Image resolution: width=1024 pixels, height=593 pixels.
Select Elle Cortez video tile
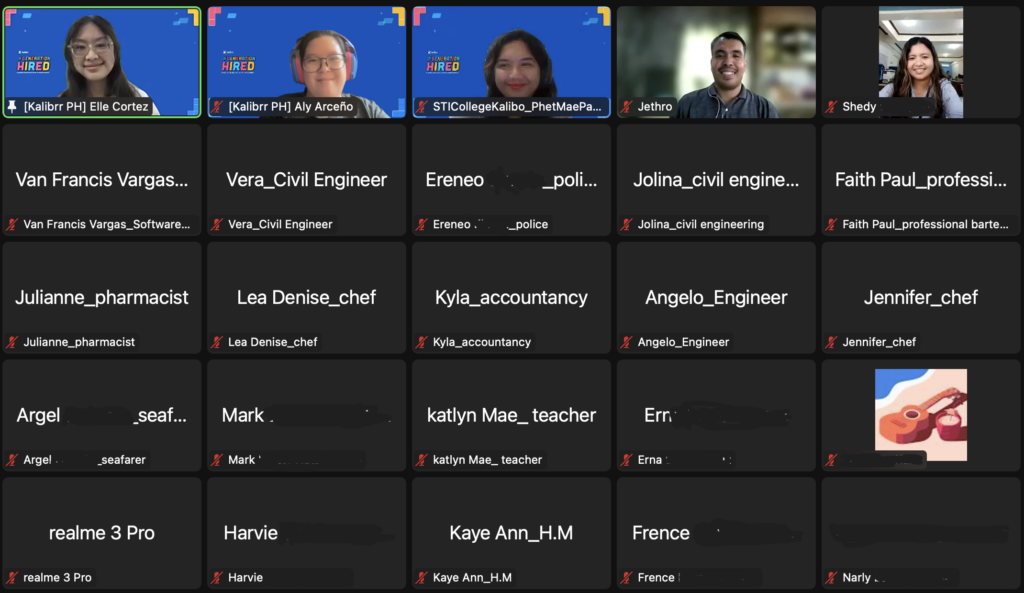pyautogui.click(x=102, y=62)
